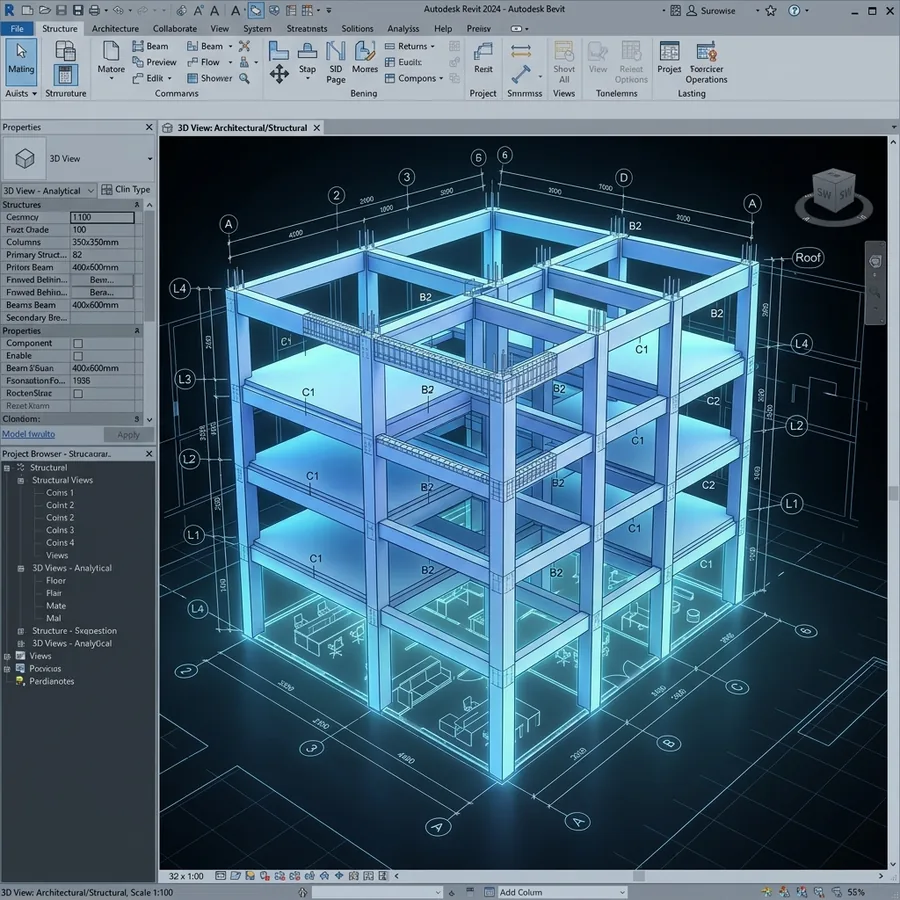The image size is (900, 900).
Task: Open the 3D View - Analytical dropdown
Action: pos(48,191)
